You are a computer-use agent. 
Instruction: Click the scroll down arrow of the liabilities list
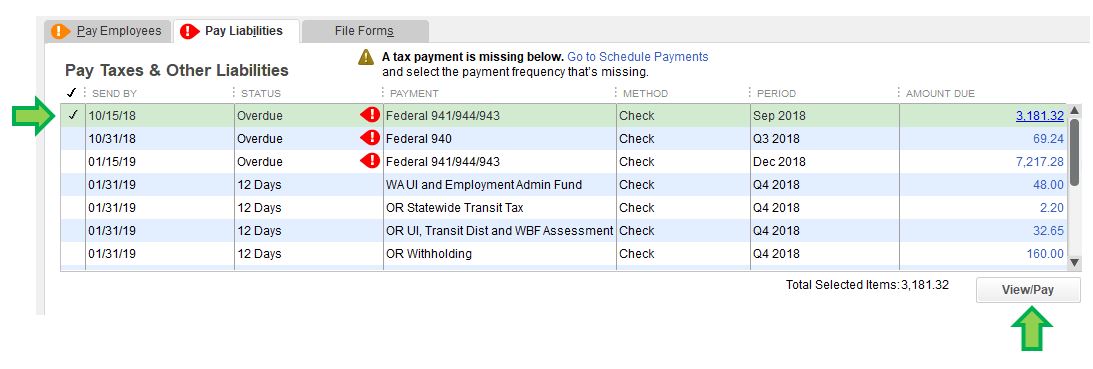tap(1074, 262)
